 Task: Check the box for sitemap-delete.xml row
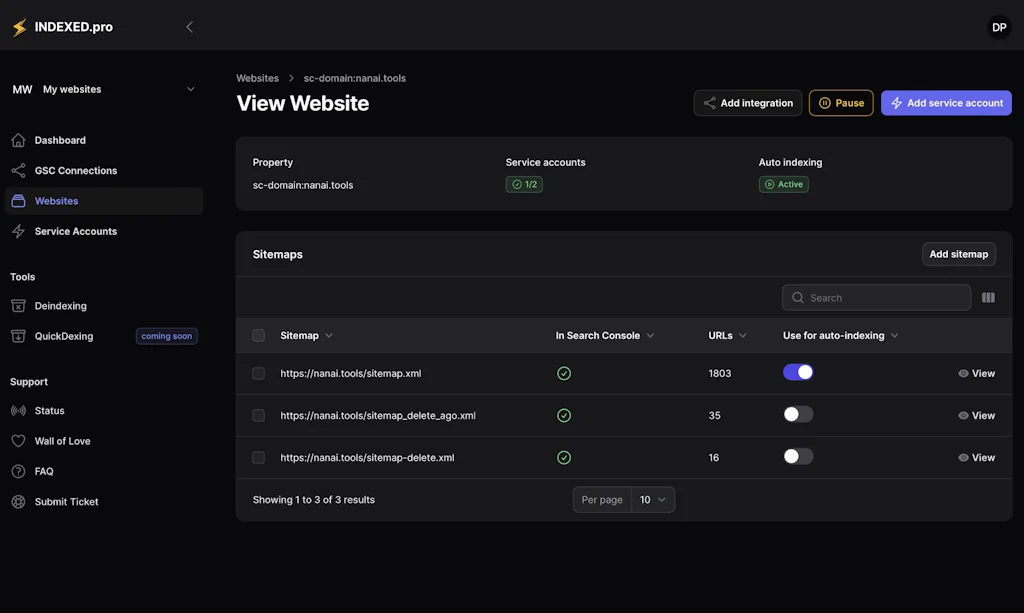tap(259, 457)
